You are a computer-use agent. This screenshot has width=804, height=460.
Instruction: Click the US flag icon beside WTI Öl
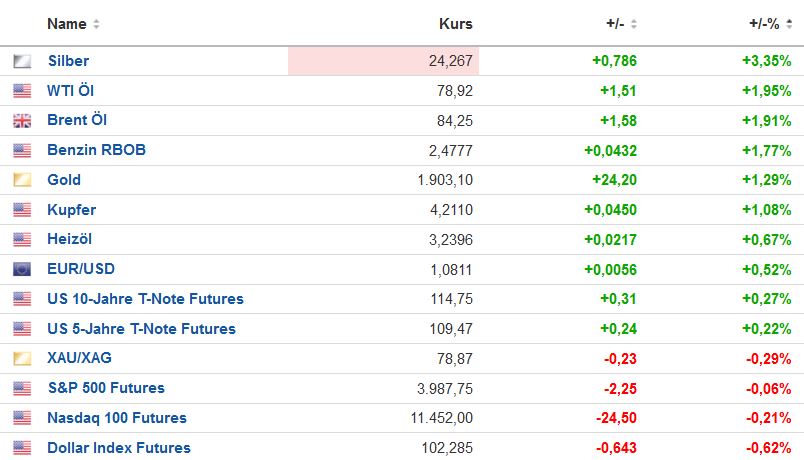click(22, 91)
